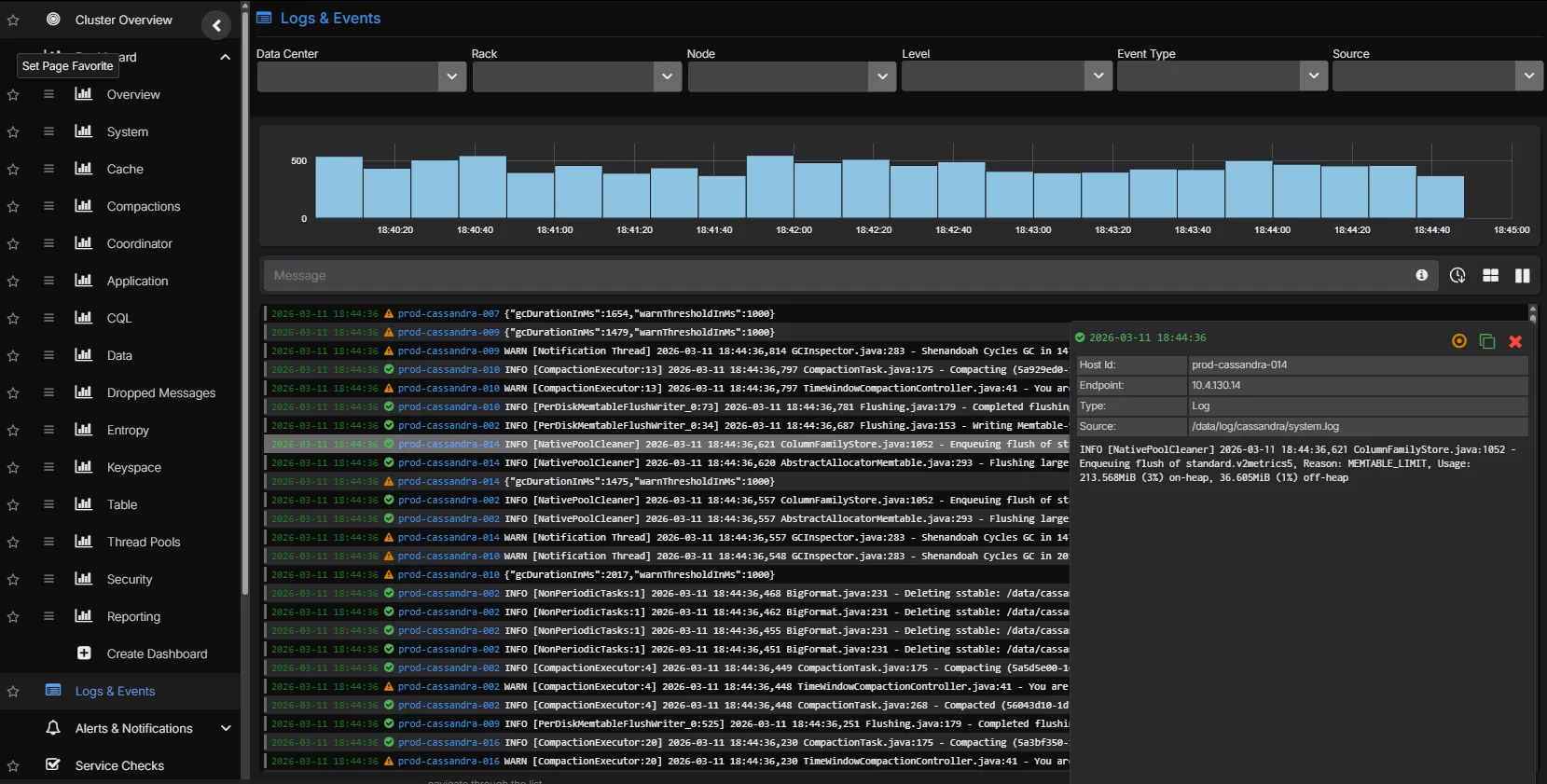The width and height of the screenshot is (1547, 784).
Task: Go to Cluster Overview page
Action: [x=123, y=20]
